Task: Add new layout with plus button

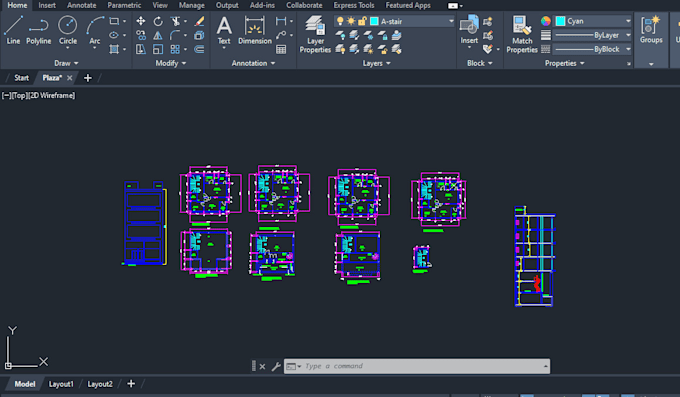Action: click(131, 384)
